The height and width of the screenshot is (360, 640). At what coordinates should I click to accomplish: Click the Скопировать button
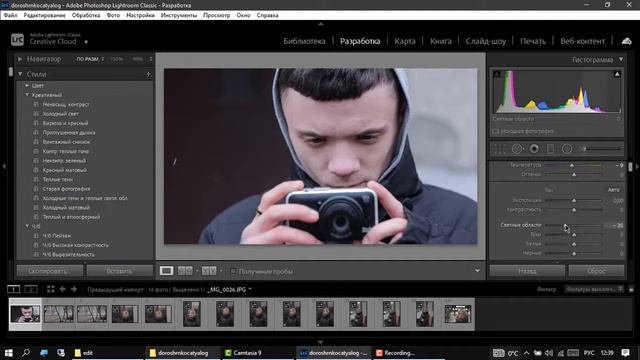click(x=50, y=271)
